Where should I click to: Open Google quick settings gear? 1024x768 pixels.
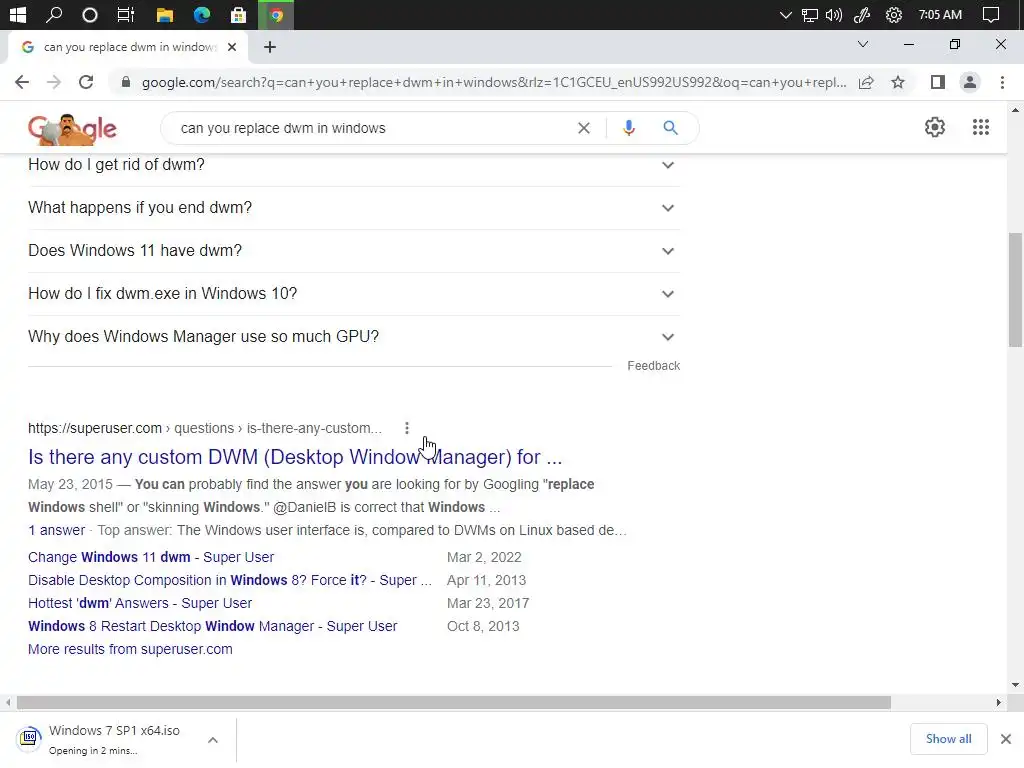935,127
